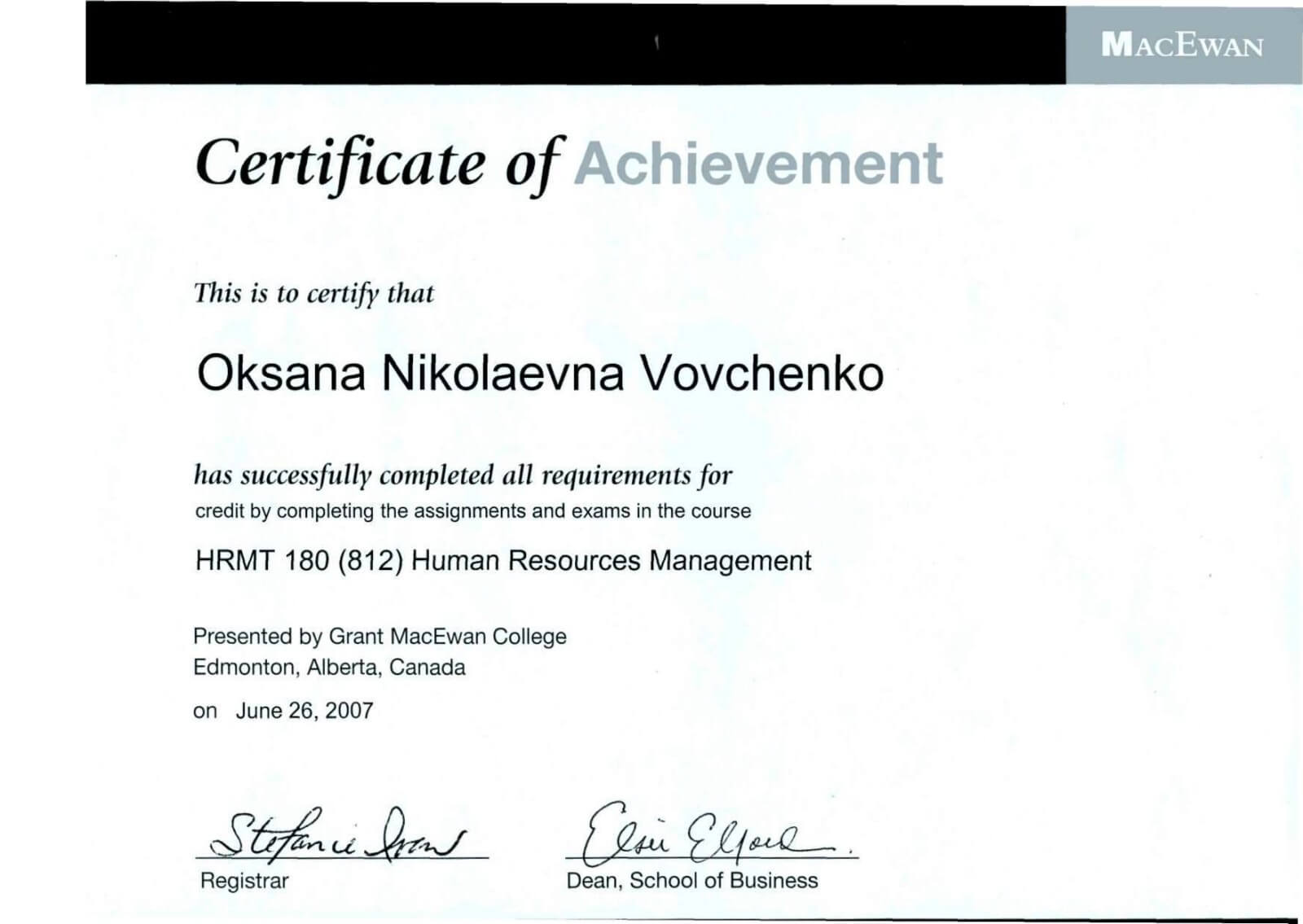Select the first name "Oksana"
1303x924 pixels.
(280, 374)
